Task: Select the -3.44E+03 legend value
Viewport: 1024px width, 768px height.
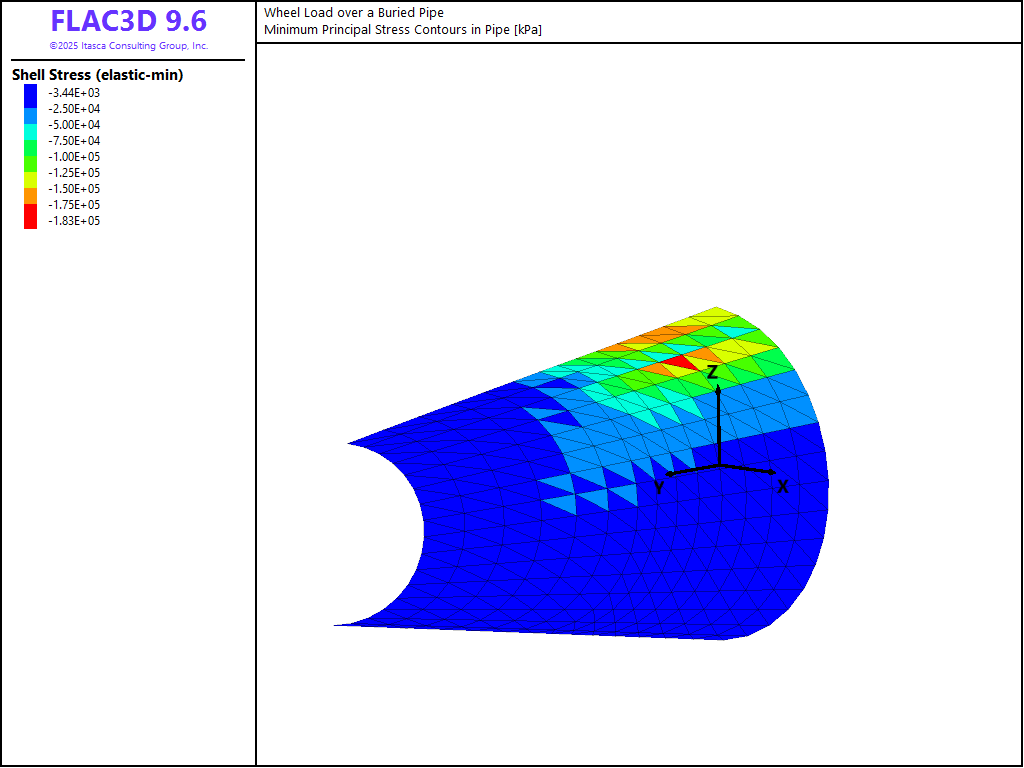Action: [74, 93]
